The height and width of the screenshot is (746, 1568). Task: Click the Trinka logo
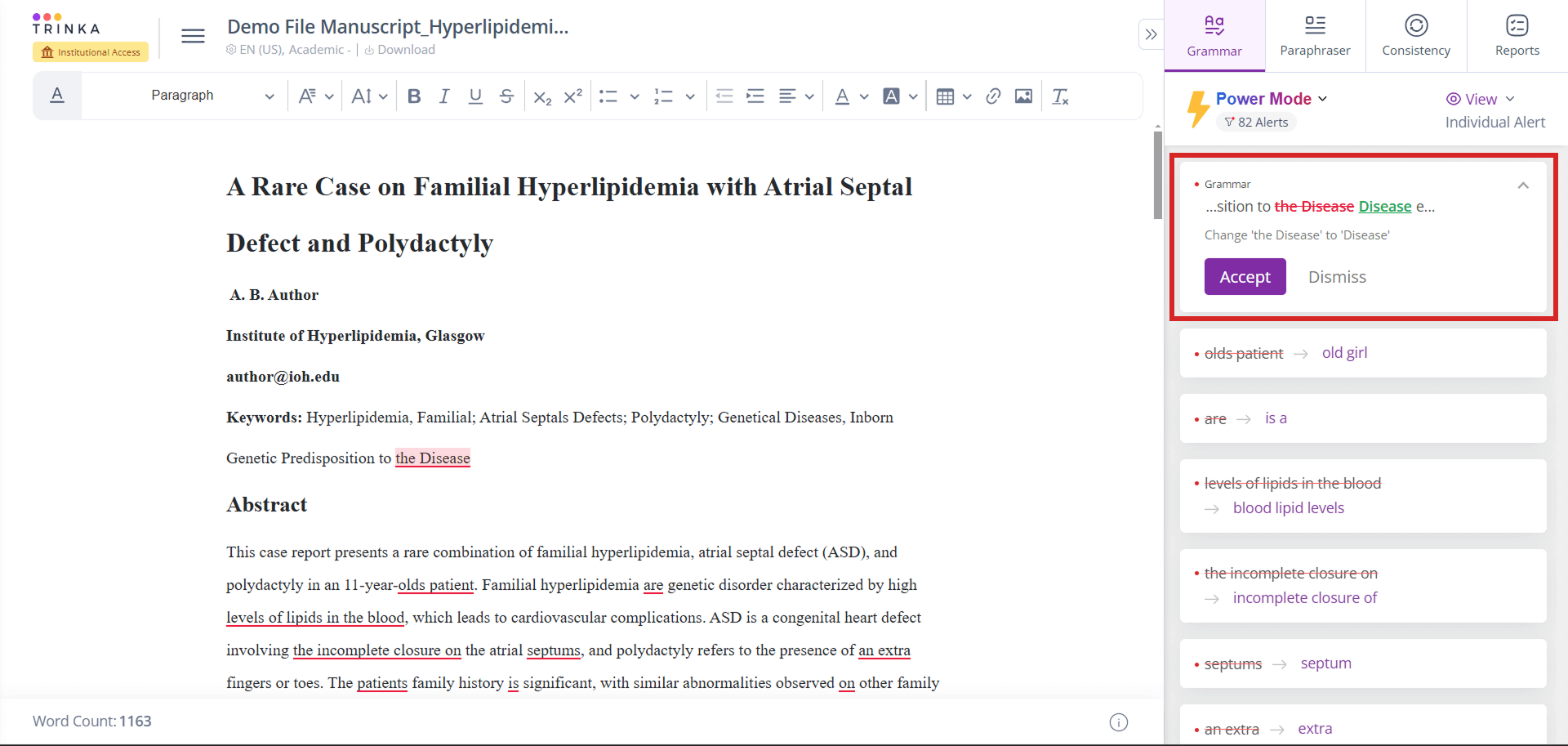66,24
